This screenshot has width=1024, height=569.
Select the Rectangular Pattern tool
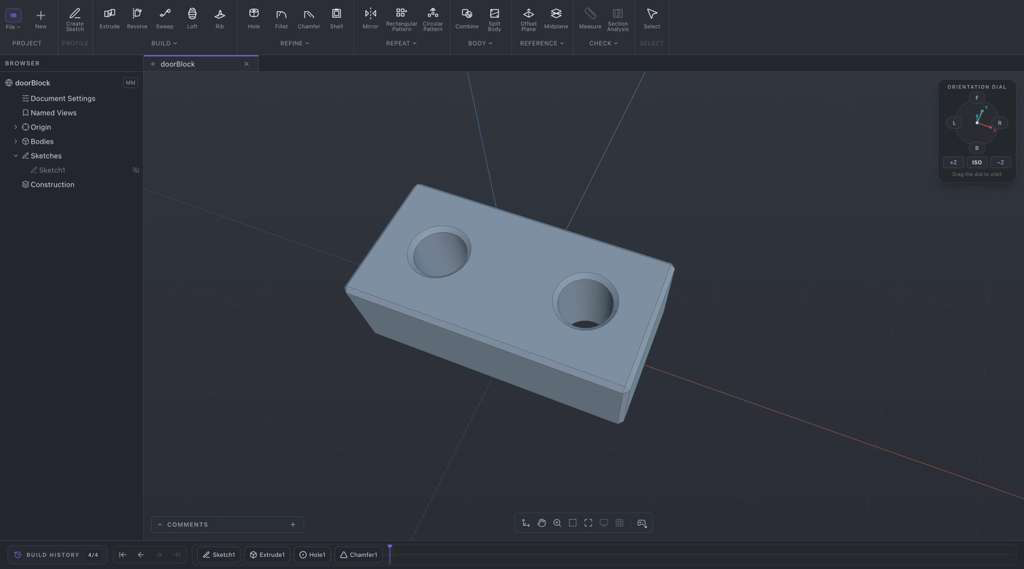402,19
